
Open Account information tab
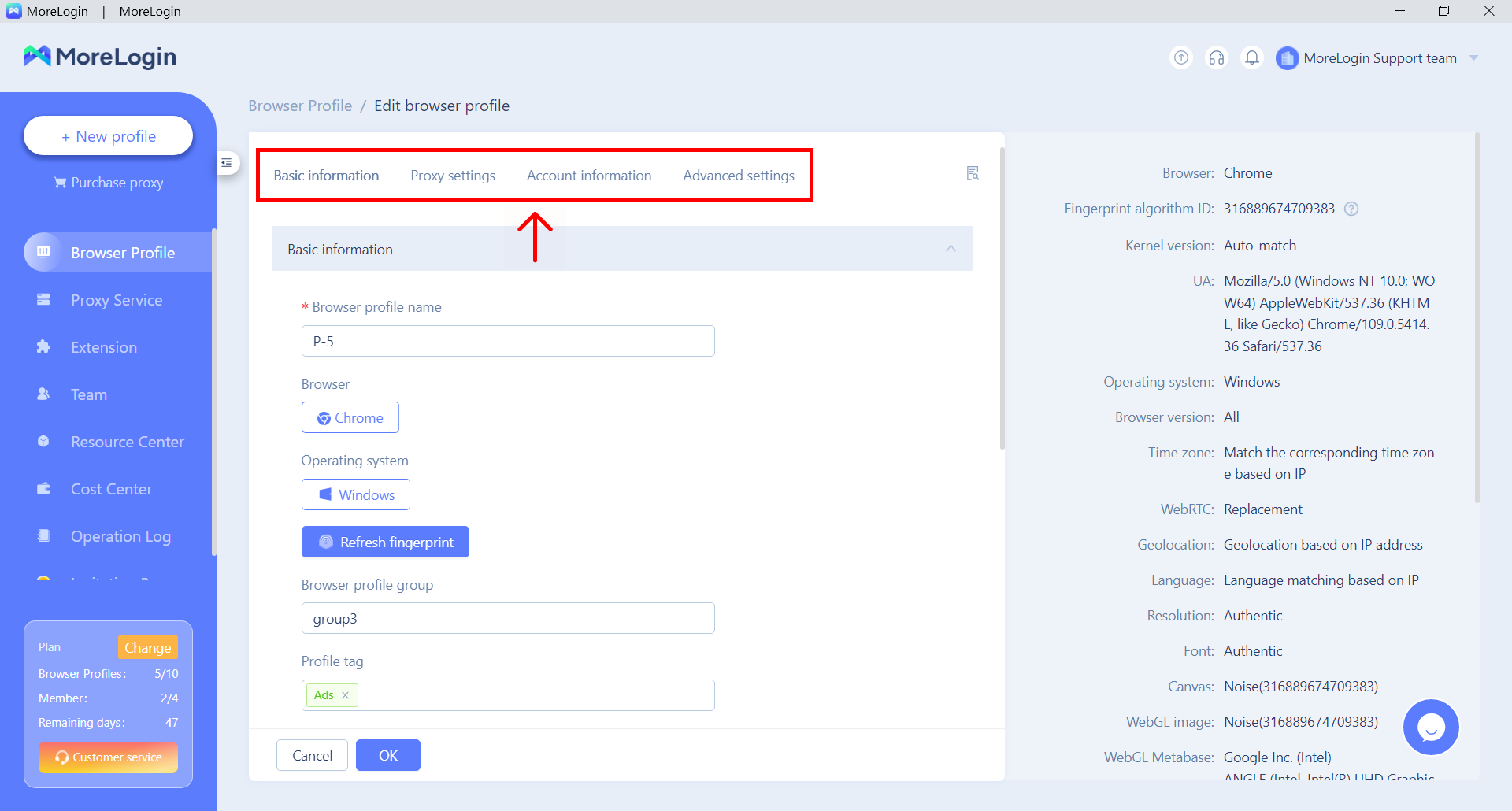(x=589, y=176)
